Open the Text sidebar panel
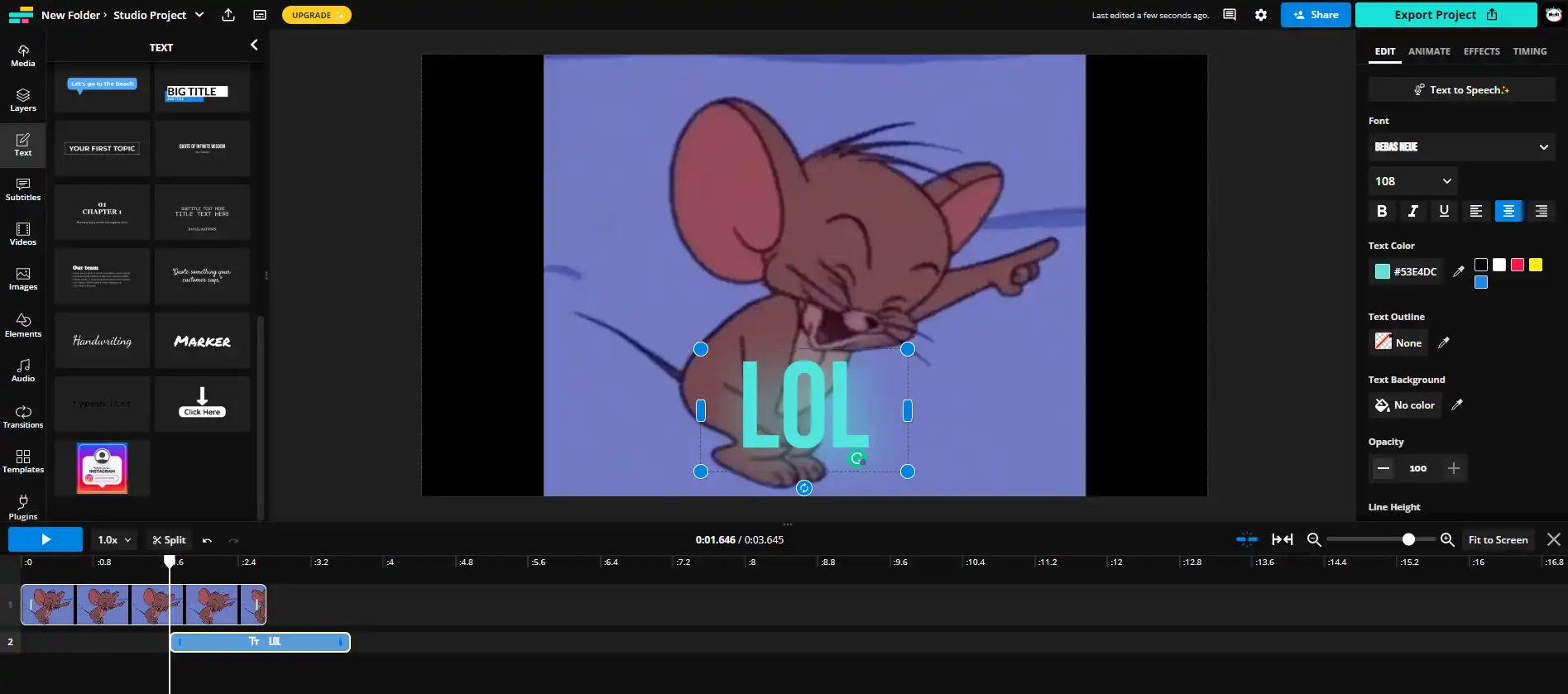This screenshot has height=694, width=1568. 23,145
